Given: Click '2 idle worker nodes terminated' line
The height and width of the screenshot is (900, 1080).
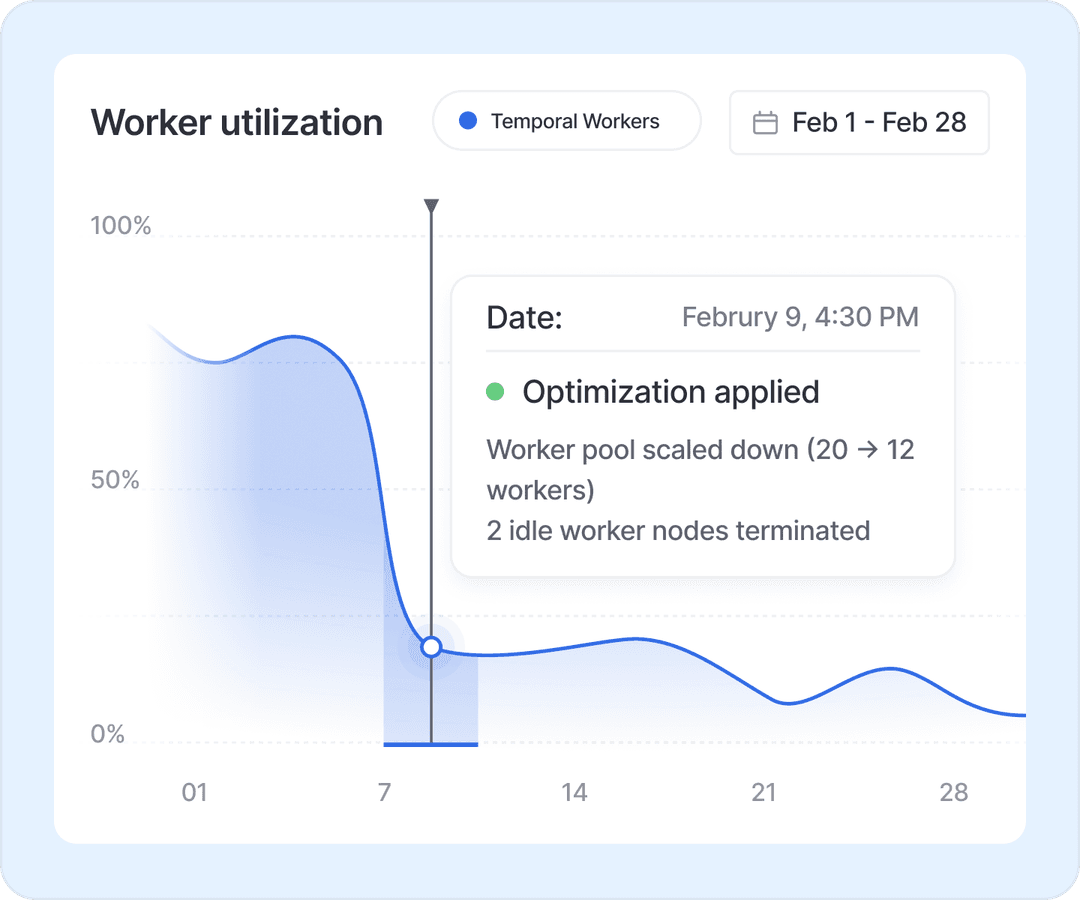Looking at the screenshot, I should (x=678, y=530).
